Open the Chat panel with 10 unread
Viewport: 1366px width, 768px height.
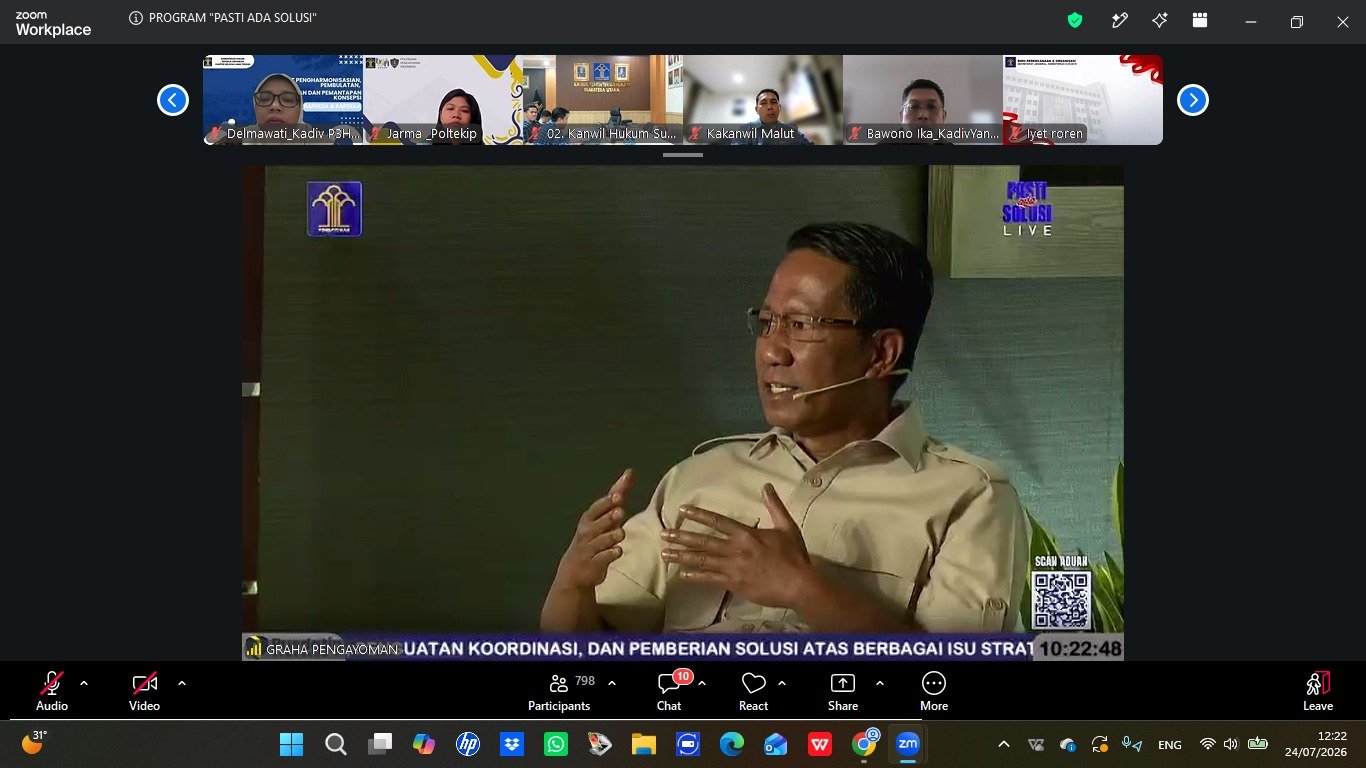[x=669, y=691]
